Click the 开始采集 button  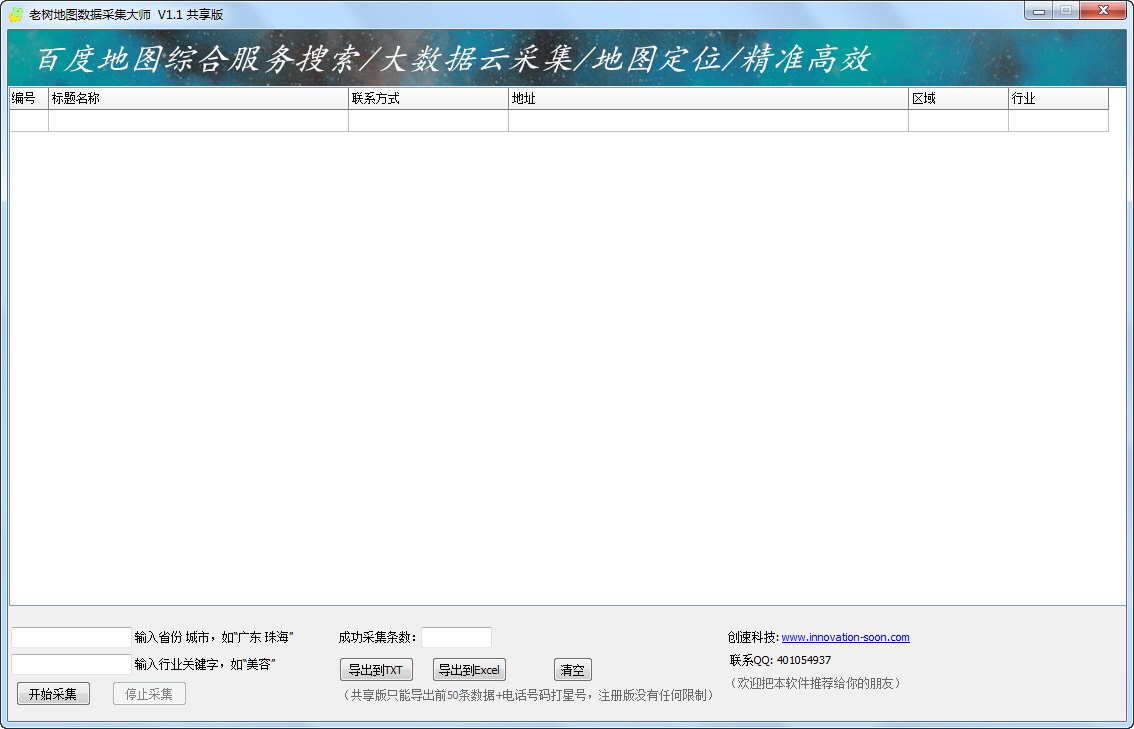tap(53, 694)
